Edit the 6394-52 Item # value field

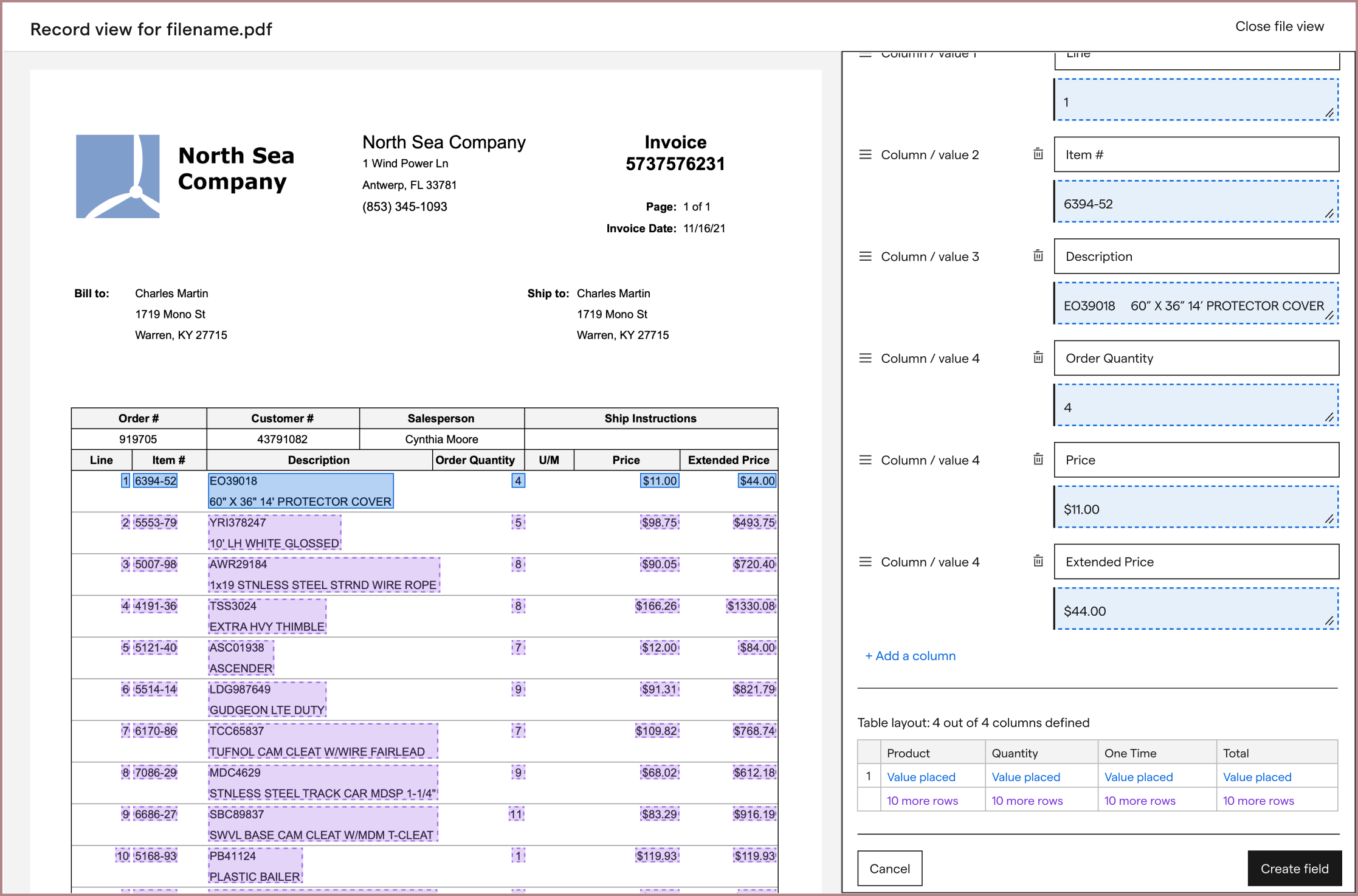[1194, 202]
